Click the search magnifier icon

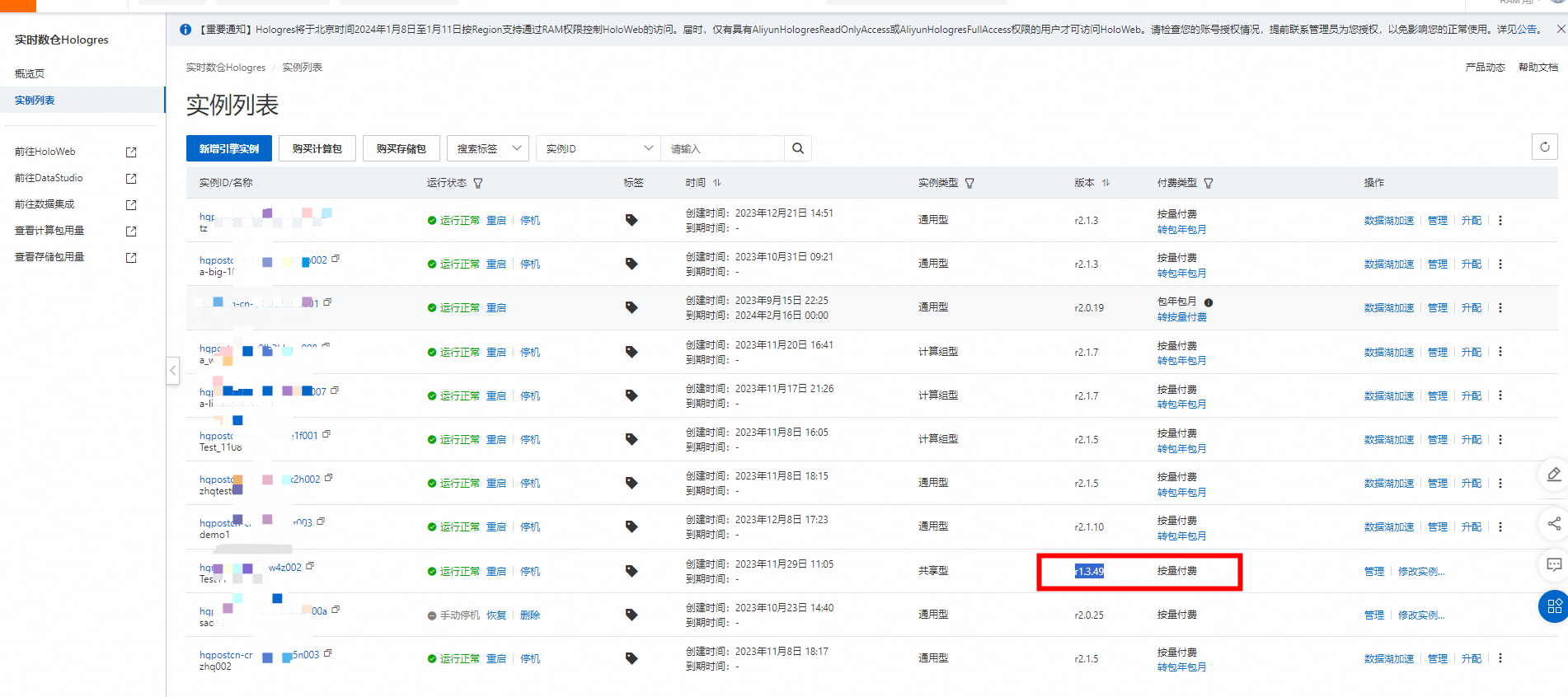pyautogui.click(x=798, y=148)
